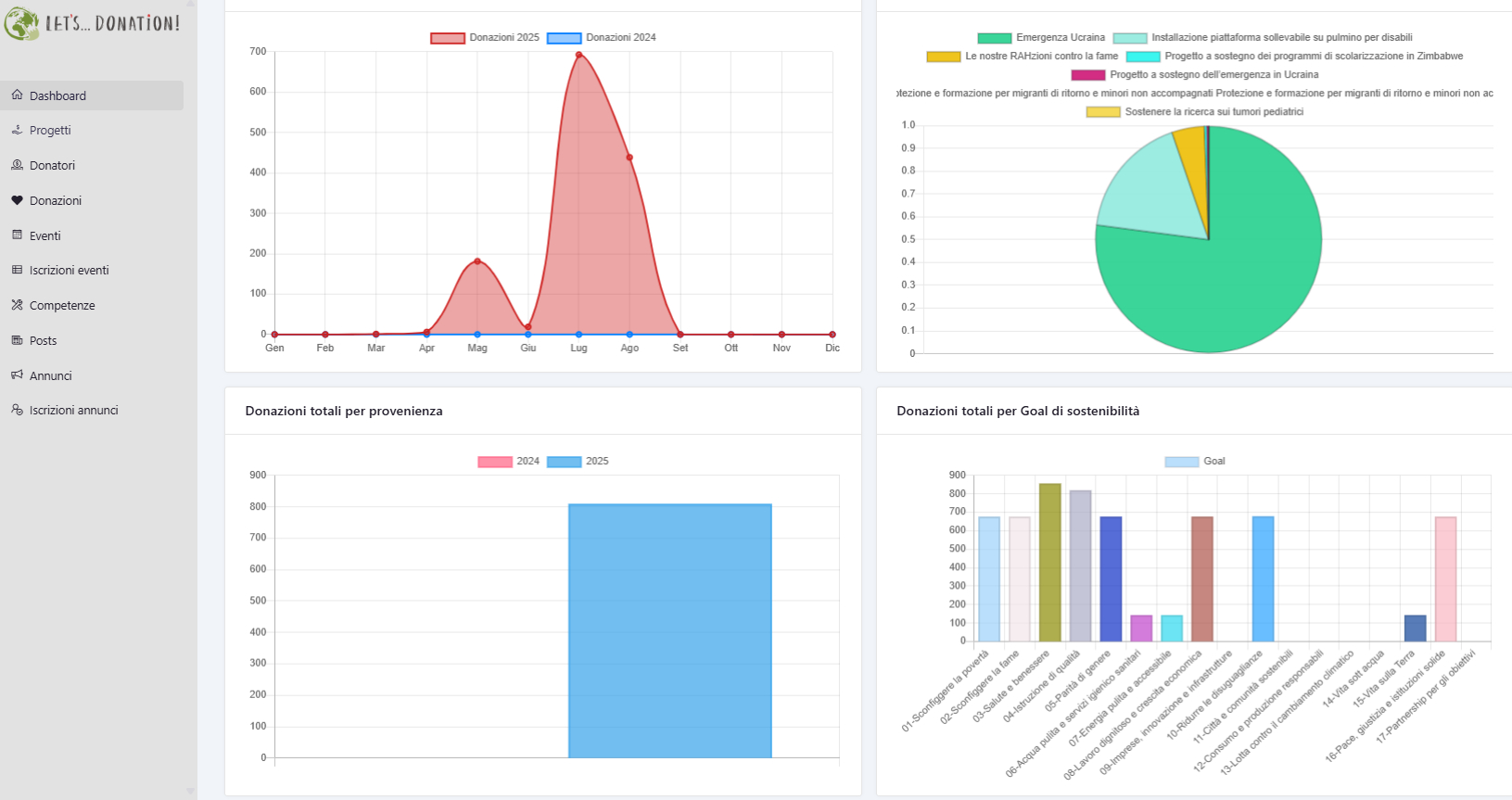Open Eventi via calendar icon
The width and height of the screenshot is (1512, 800).
pyautogui.click(x=17, y=235)
